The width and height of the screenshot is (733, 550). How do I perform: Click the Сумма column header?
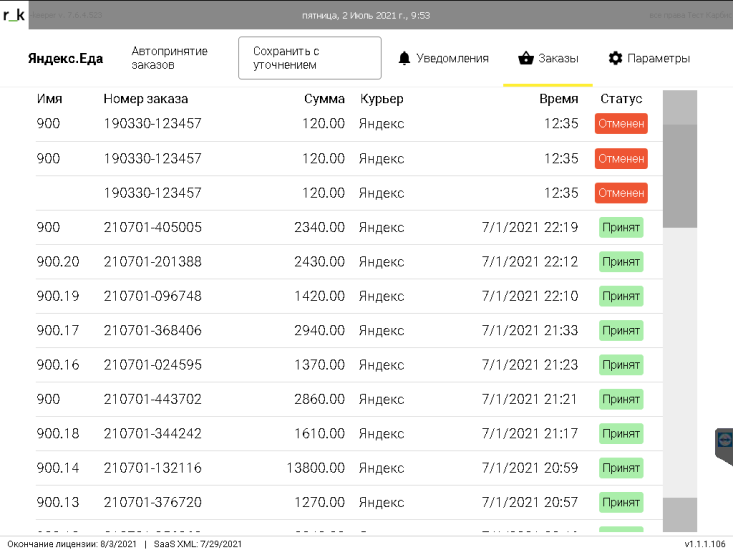[x=324, y=99]
